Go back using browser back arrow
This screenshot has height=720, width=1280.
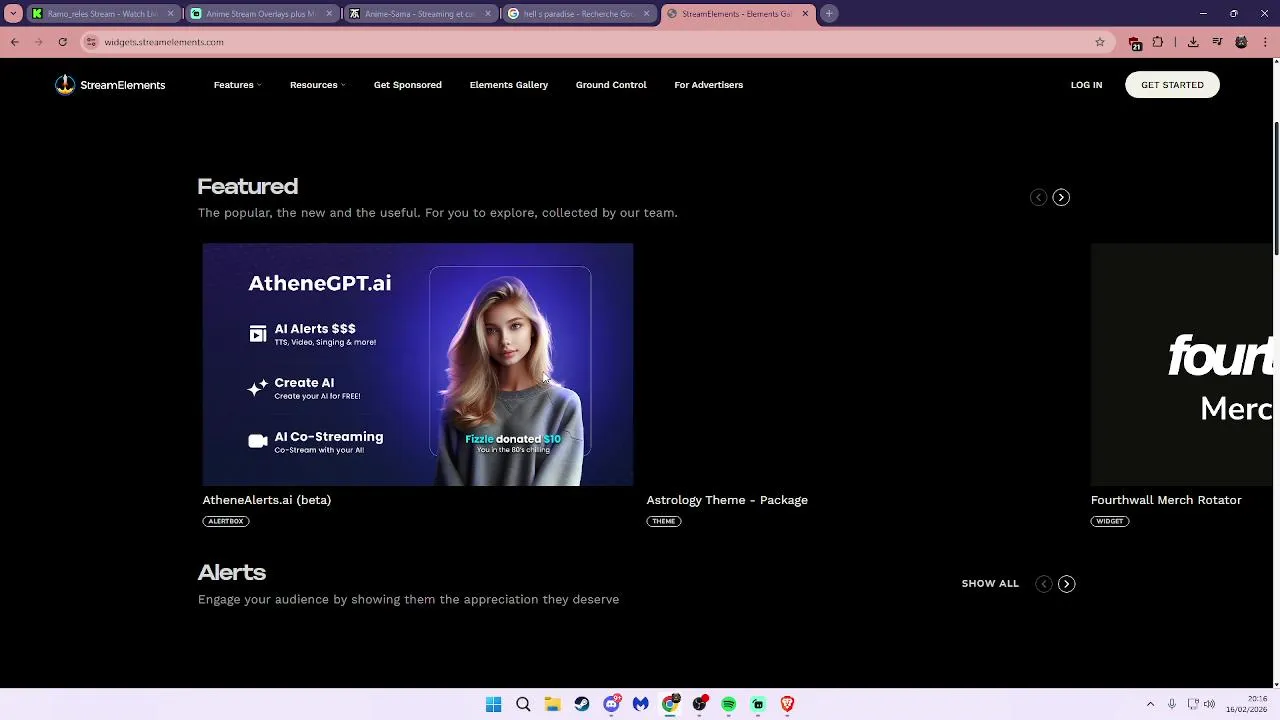[14, 42]
